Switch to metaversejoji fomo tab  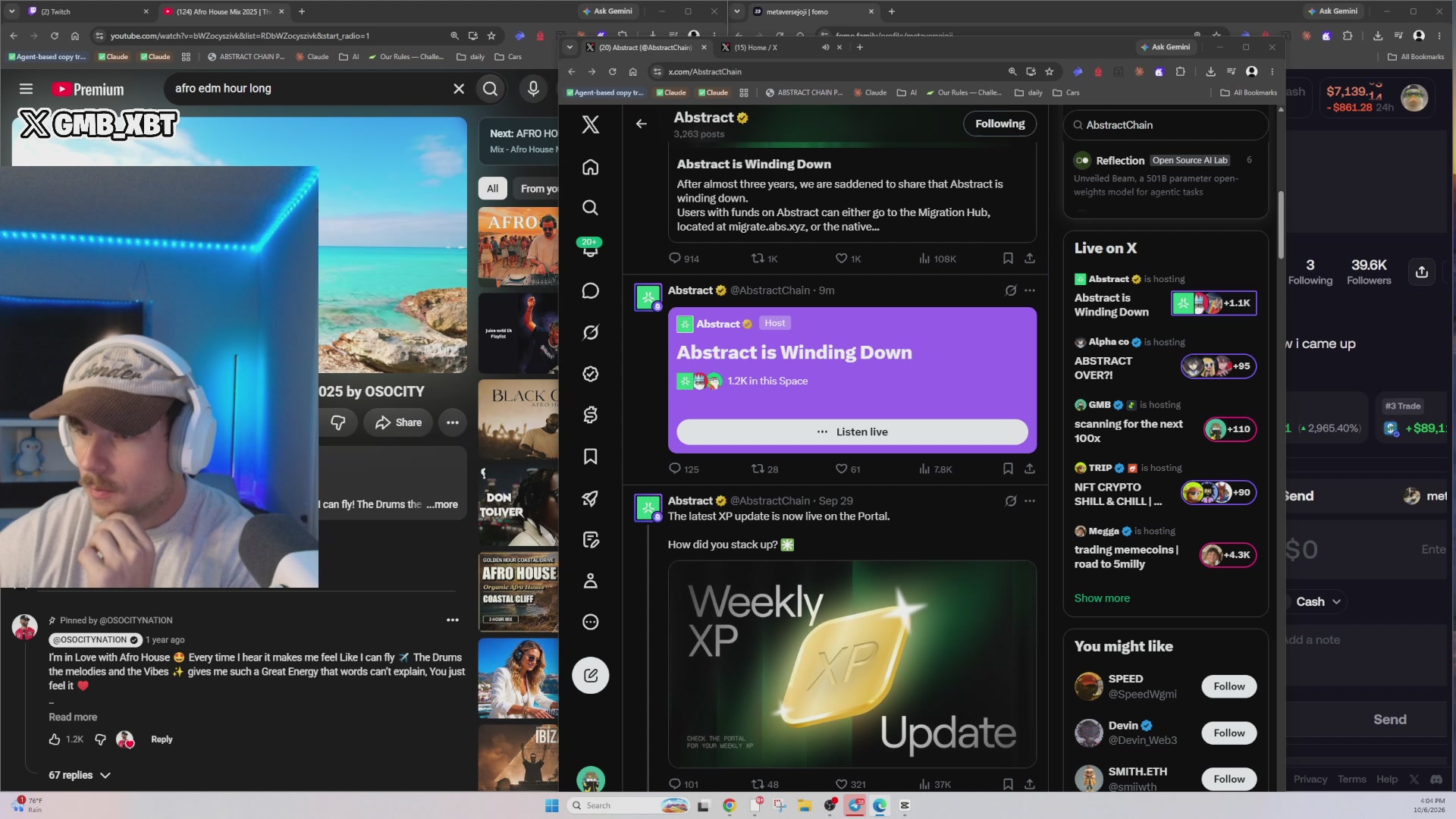[x=813, y=11]
